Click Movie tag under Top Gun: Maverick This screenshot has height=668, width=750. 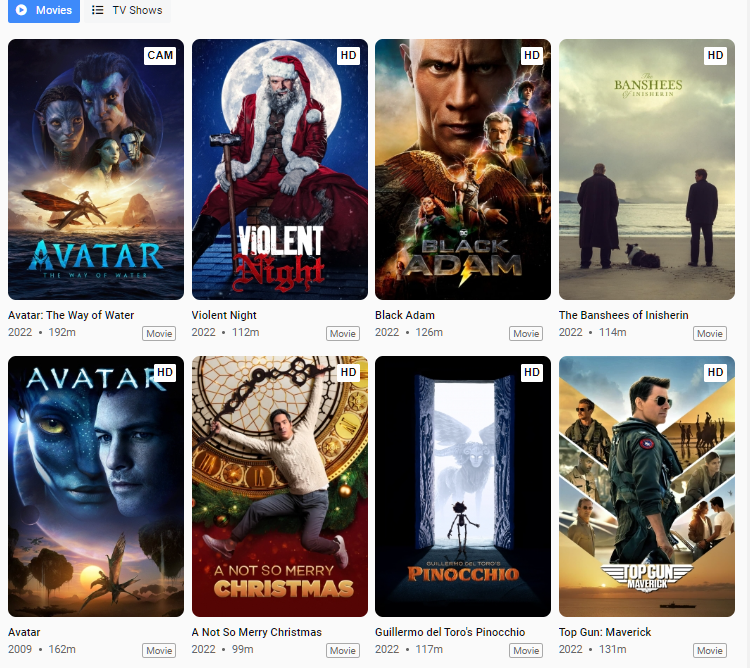[710, 650]
